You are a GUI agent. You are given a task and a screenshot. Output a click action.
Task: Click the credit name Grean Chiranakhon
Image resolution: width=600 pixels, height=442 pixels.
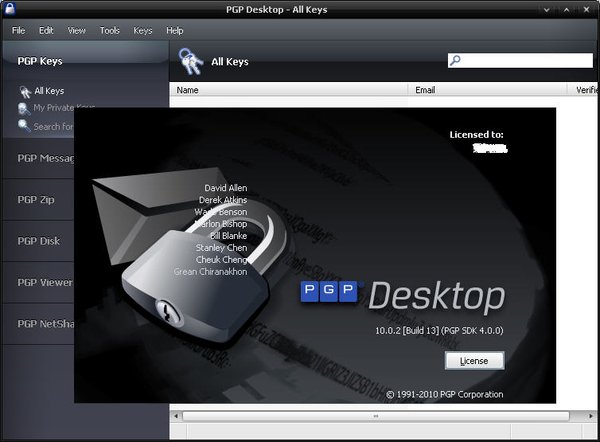(210, 271)
